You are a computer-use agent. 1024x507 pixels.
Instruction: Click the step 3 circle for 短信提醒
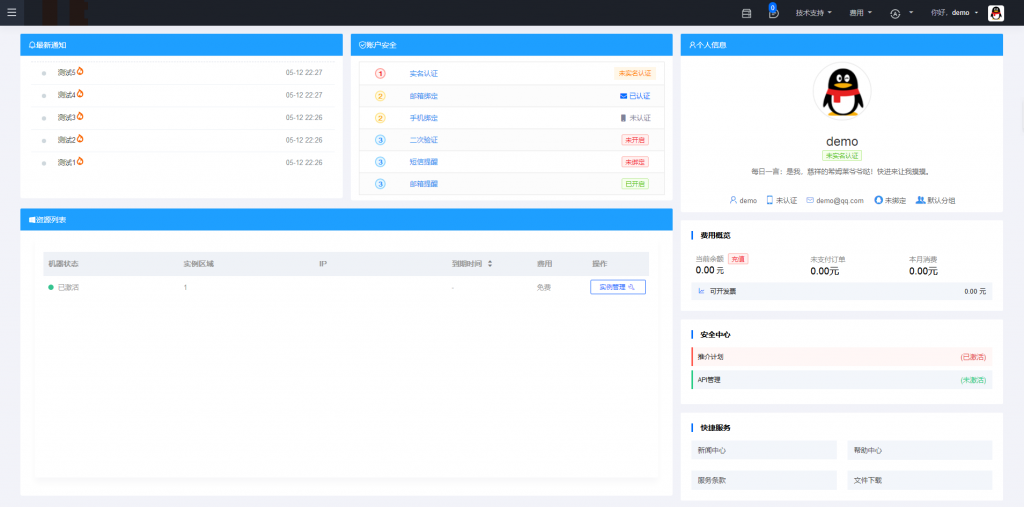[380, 162]
